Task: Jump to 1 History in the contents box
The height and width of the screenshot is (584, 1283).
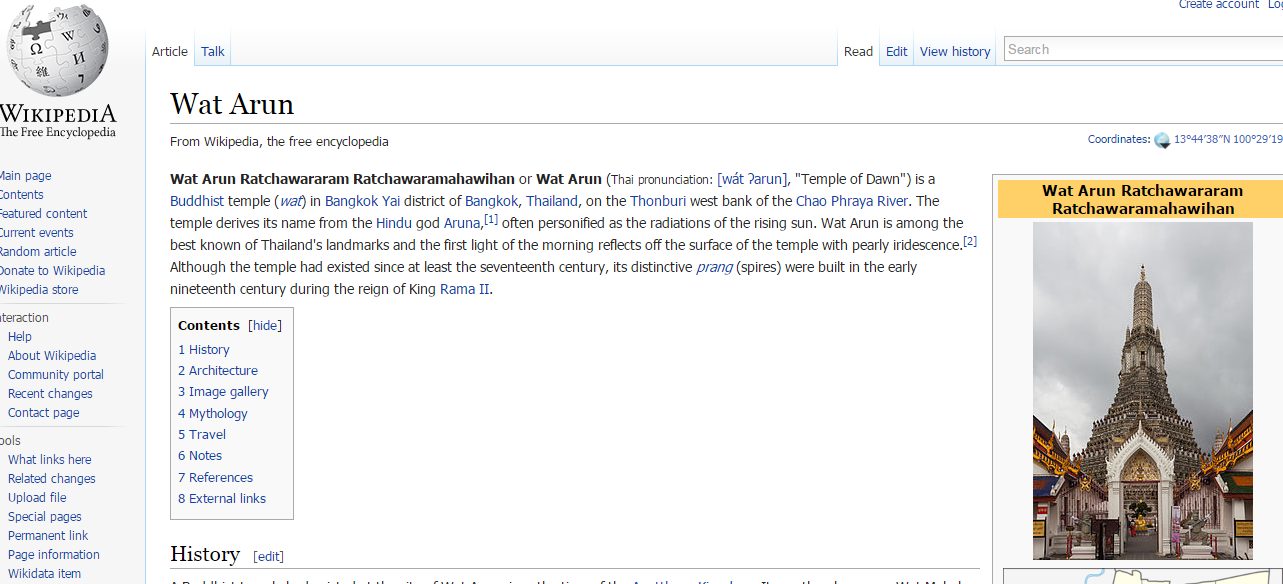Action: click(x=204, y=350)
